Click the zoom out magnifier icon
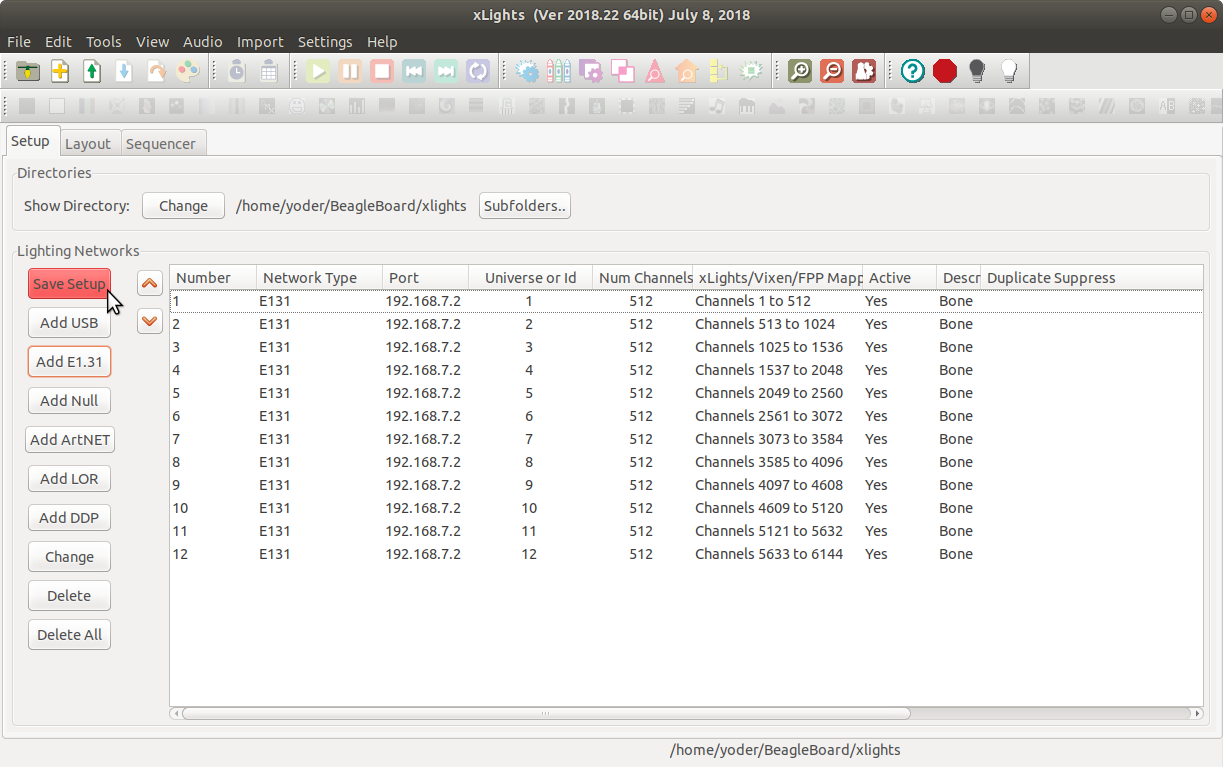The height and width of the screenshot is (767, 1223). [x=831, y=71]
